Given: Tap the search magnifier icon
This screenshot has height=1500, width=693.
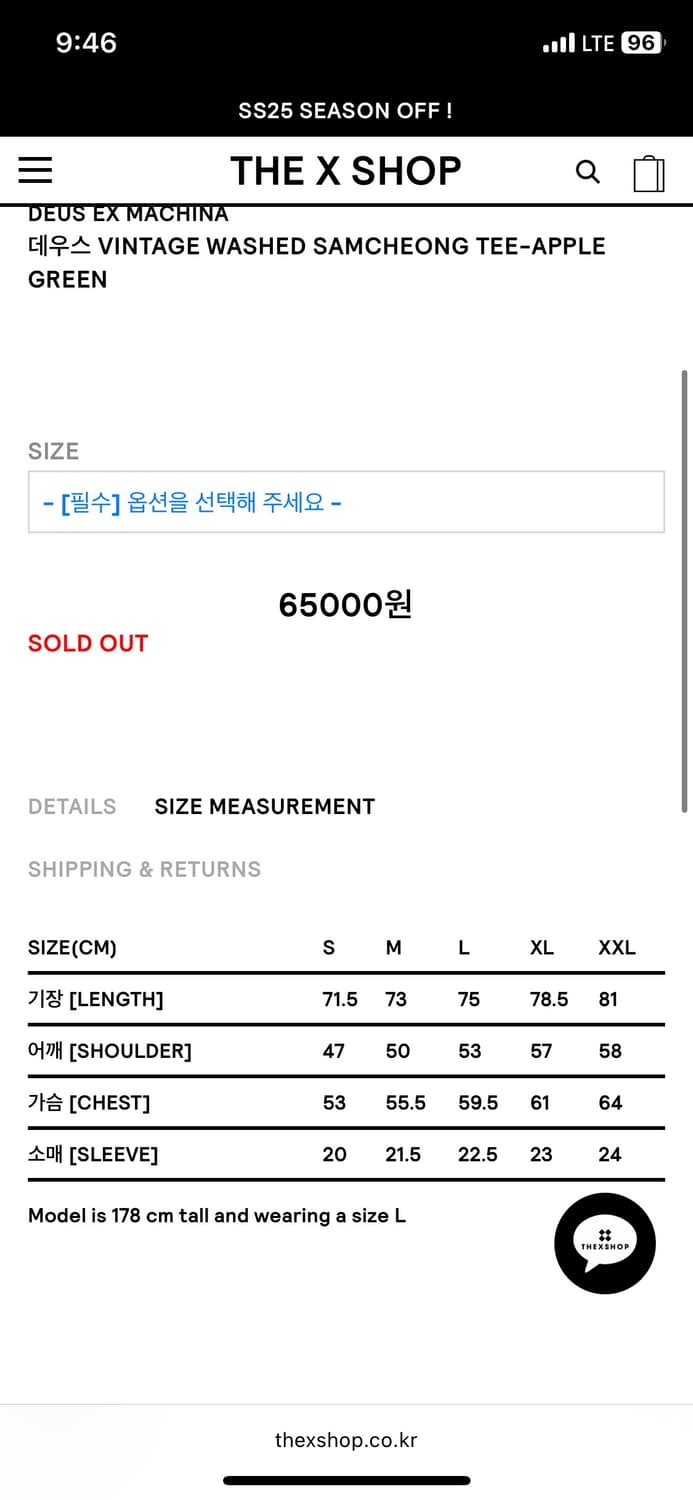Looking at the screenshot, I should pos(588,172).
